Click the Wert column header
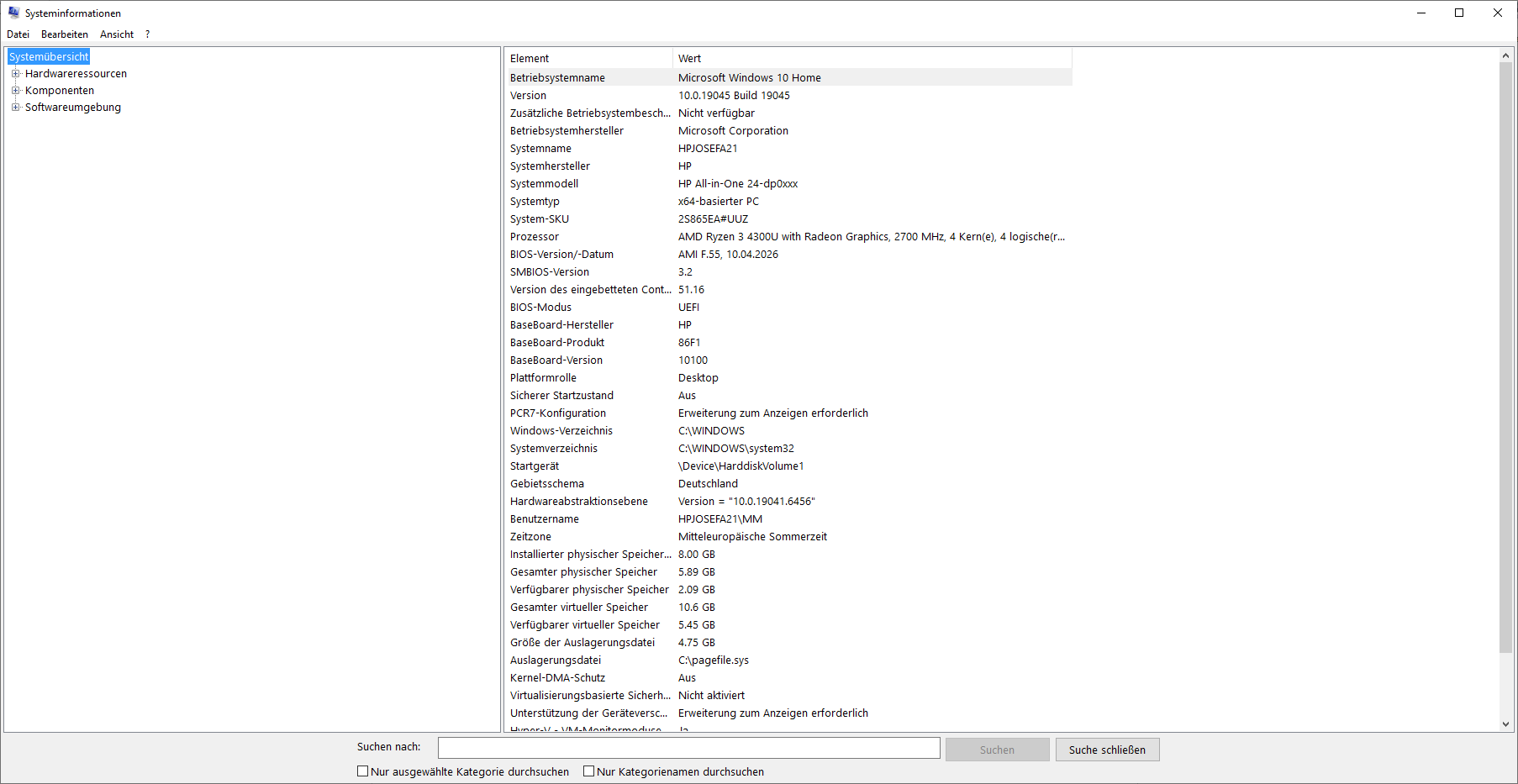Screen dimensions: 1518x784 (872, 58)
